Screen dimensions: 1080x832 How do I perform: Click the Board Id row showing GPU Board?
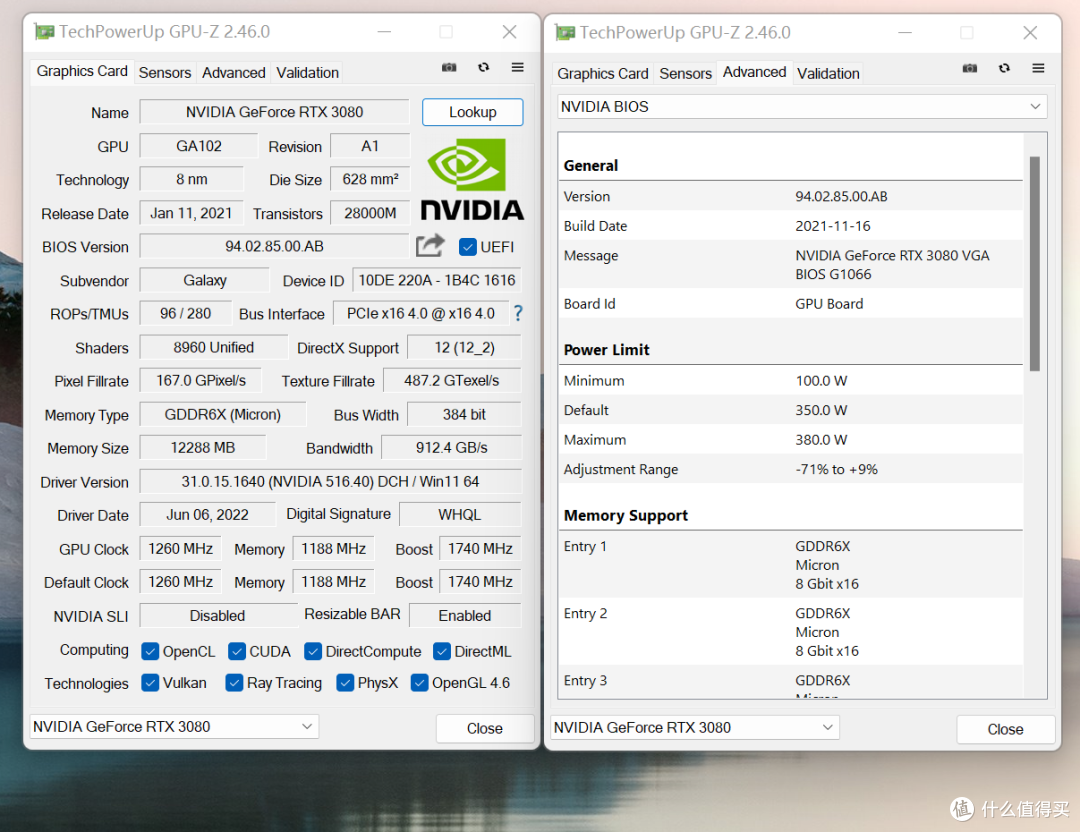pyautogui.click(x=791, y=304)
